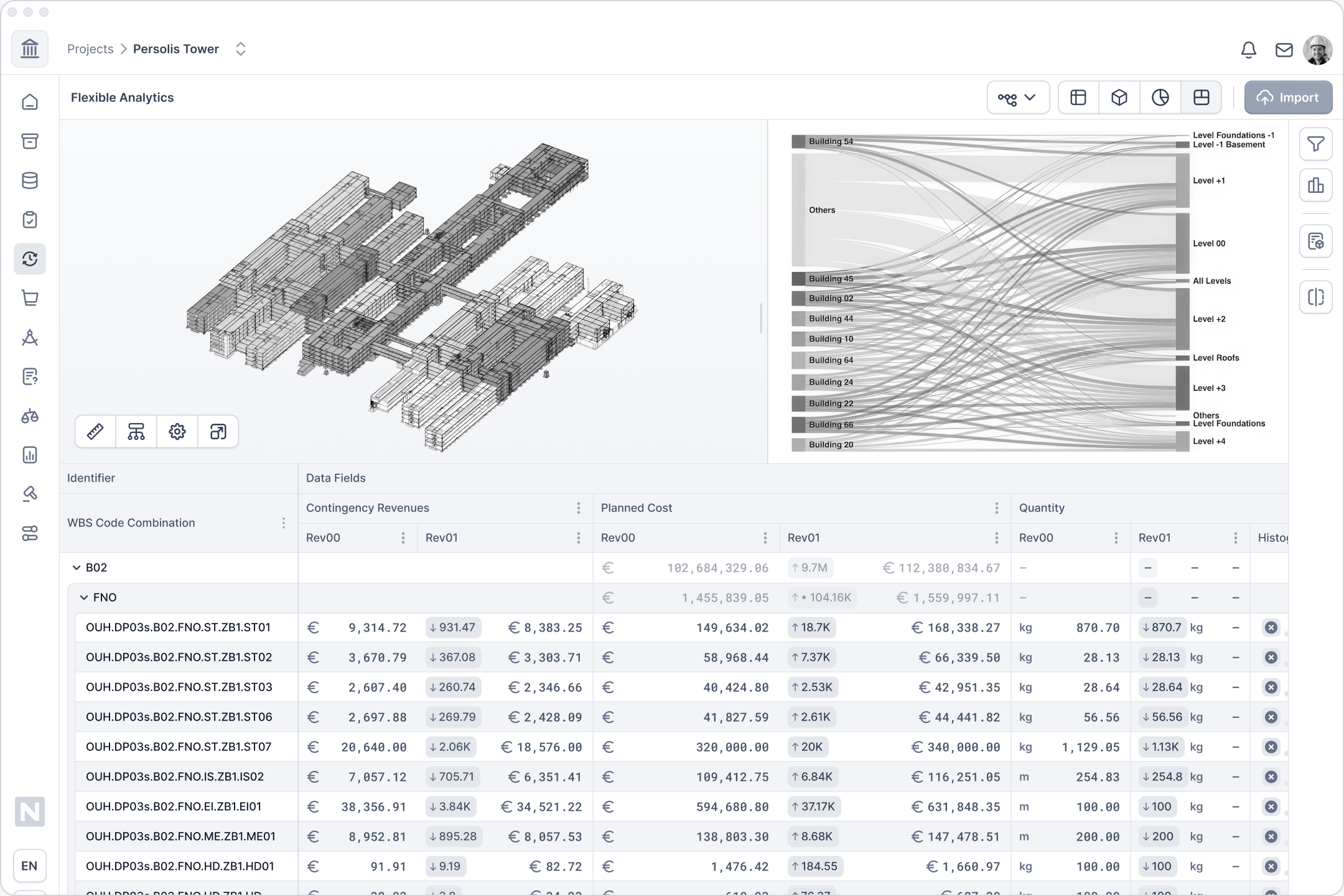
Task: Collapse the FNO tree row
Action: click(x=84, y=597)
